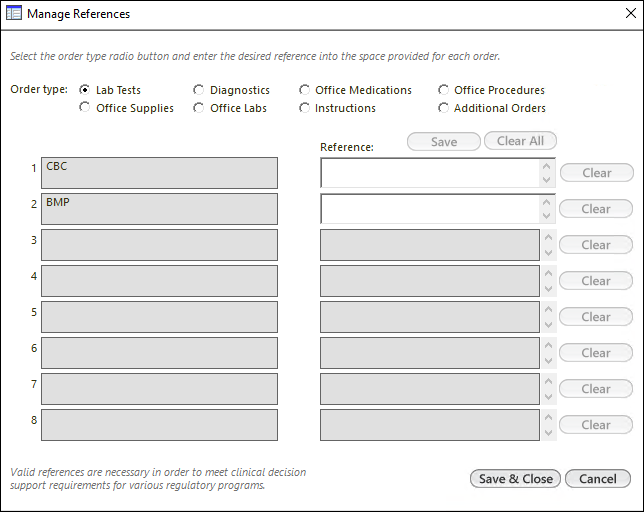Click the Clear button for row 5

tap(596, 317)
